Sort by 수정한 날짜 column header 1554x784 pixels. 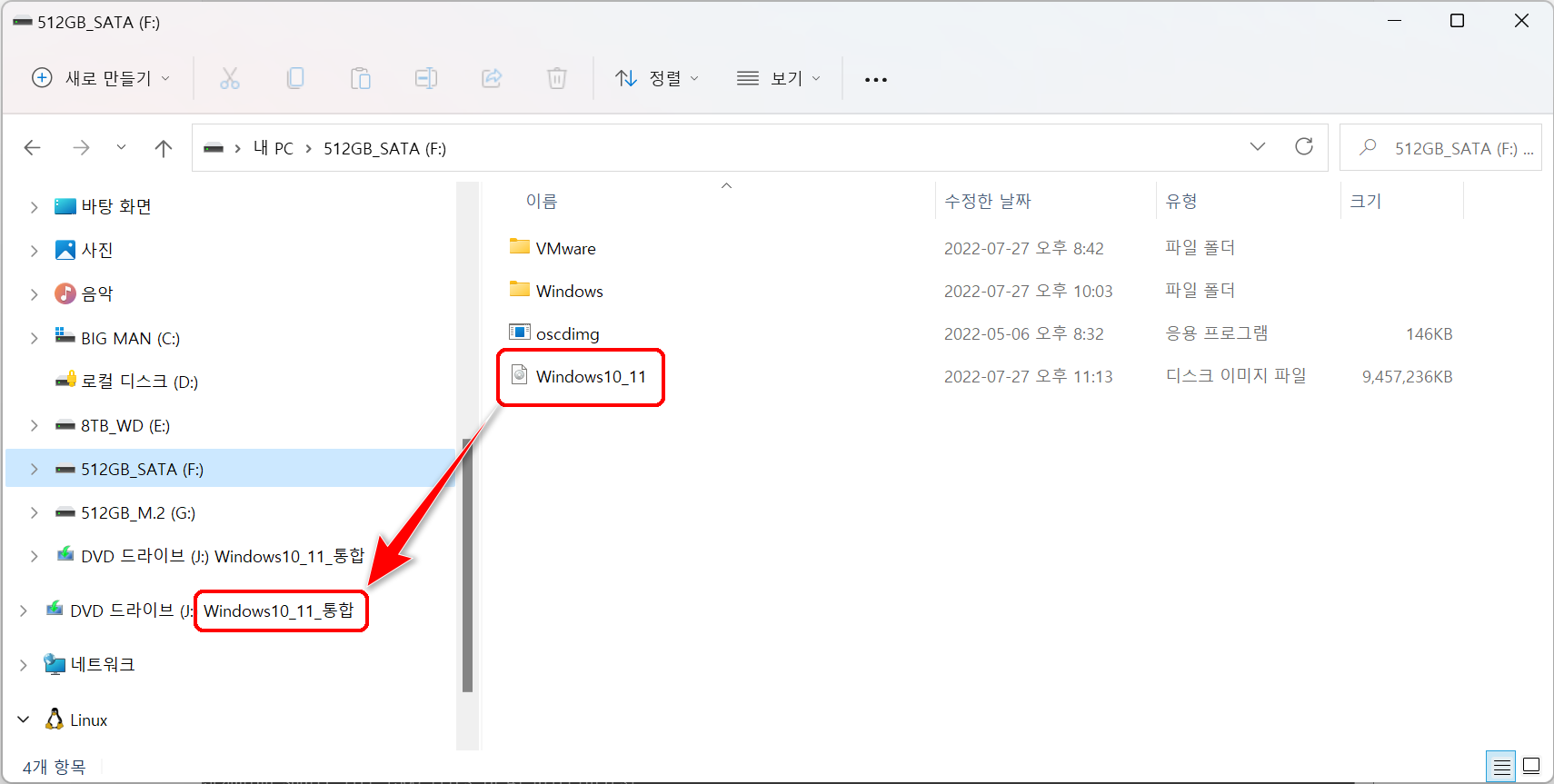(988, 201)
